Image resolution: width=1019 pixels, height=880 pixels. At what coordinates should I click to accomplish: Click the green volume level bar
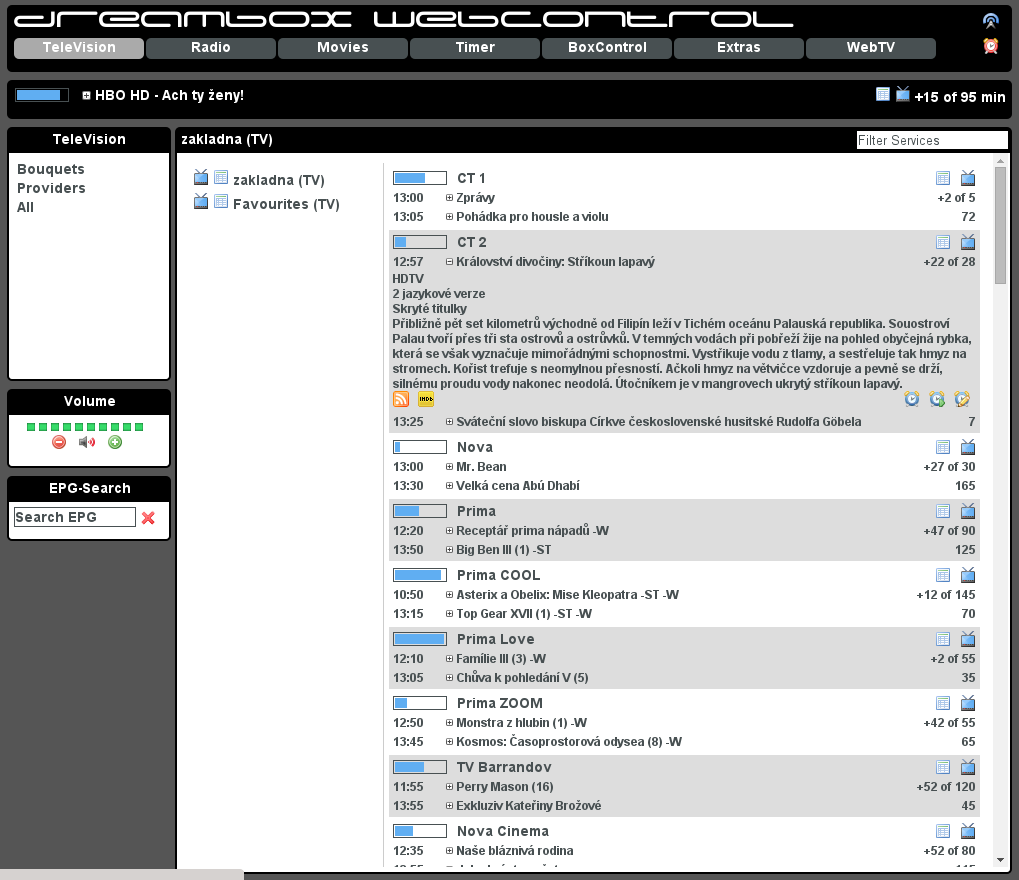coord(85,427)
